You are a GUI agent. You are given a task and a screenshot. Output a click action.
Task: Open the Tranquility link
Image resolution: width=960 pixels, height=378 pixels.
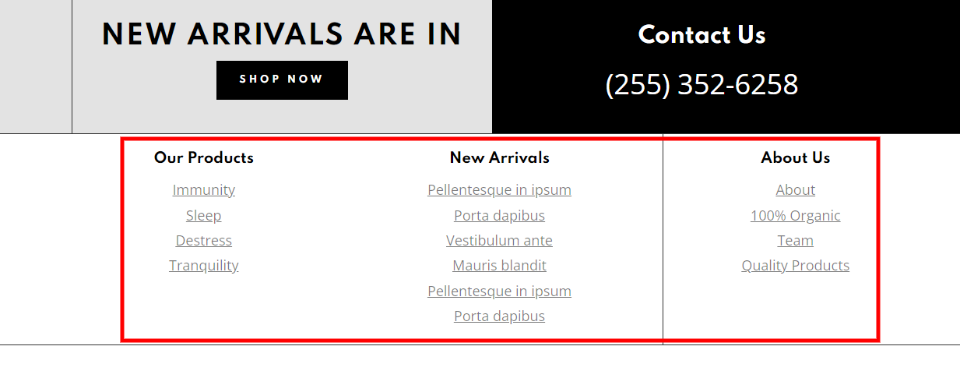click(203, 266)
